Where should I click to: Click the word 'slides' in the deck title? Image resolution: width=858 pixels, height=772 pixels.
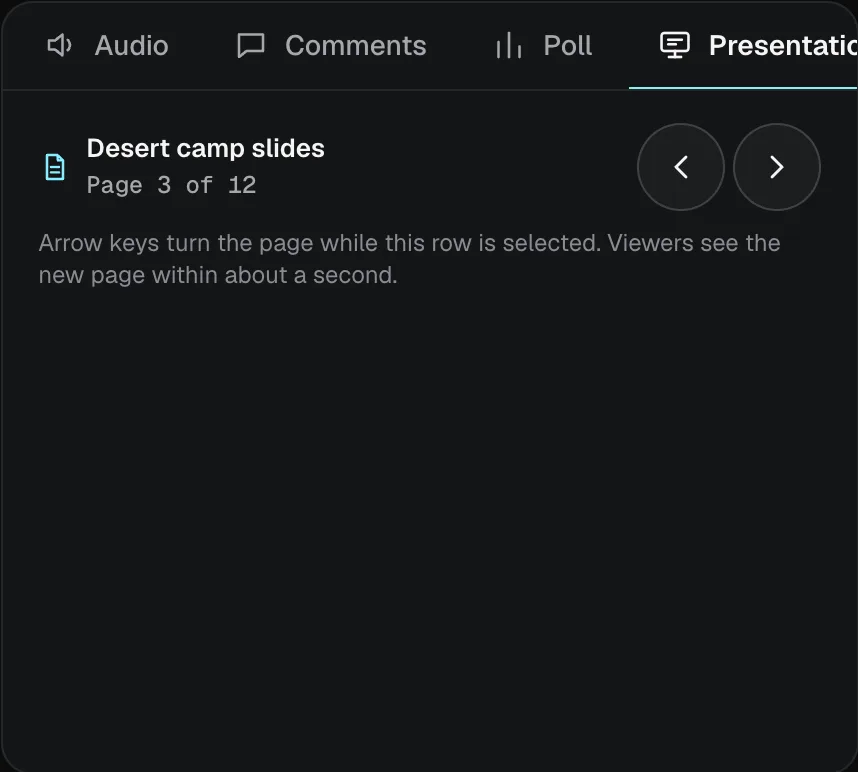pyautogui.click(x=288, y=148)
